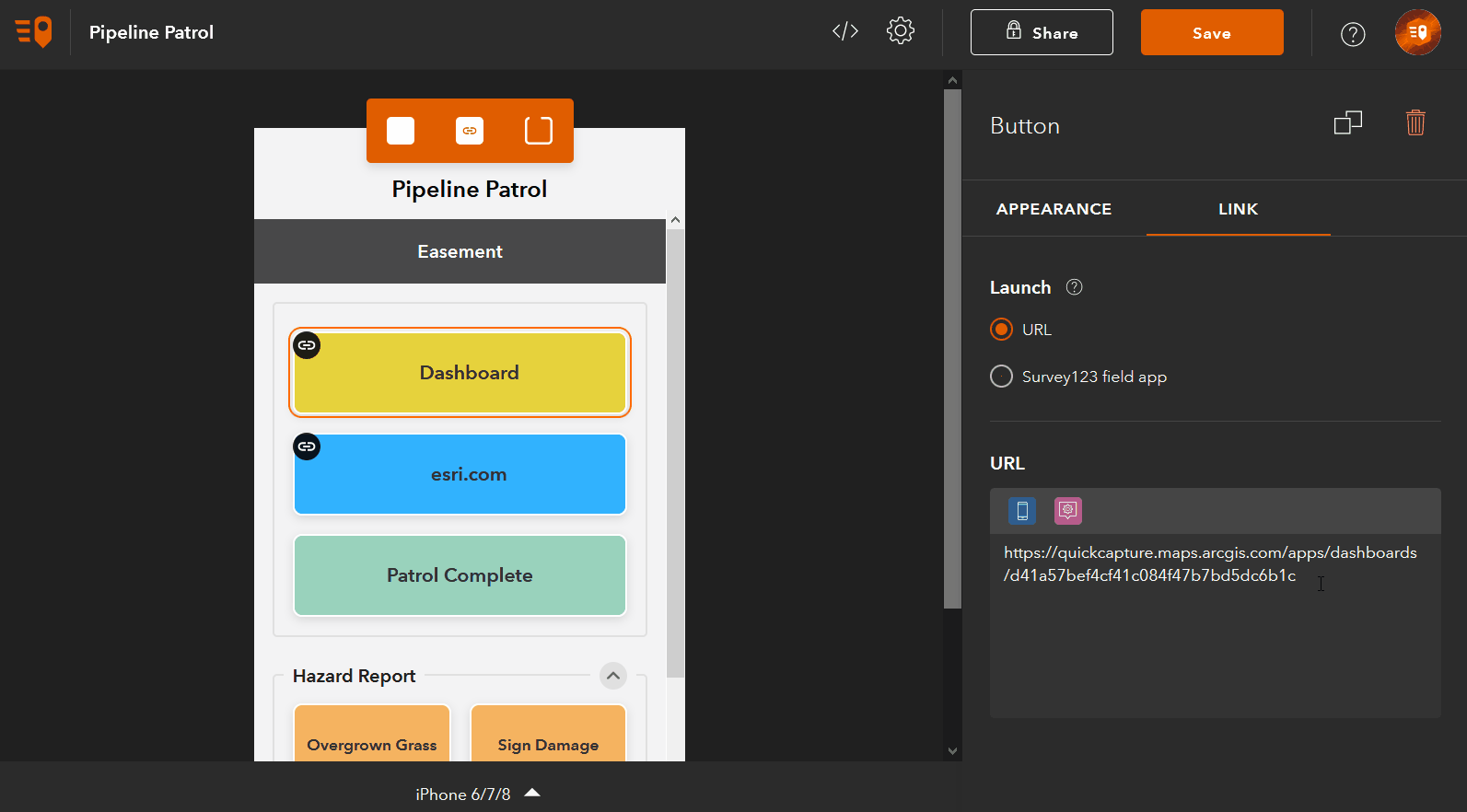This screenshot has height=812, width=1467.
Task: Open the code view icon
Action: point(845,31)
